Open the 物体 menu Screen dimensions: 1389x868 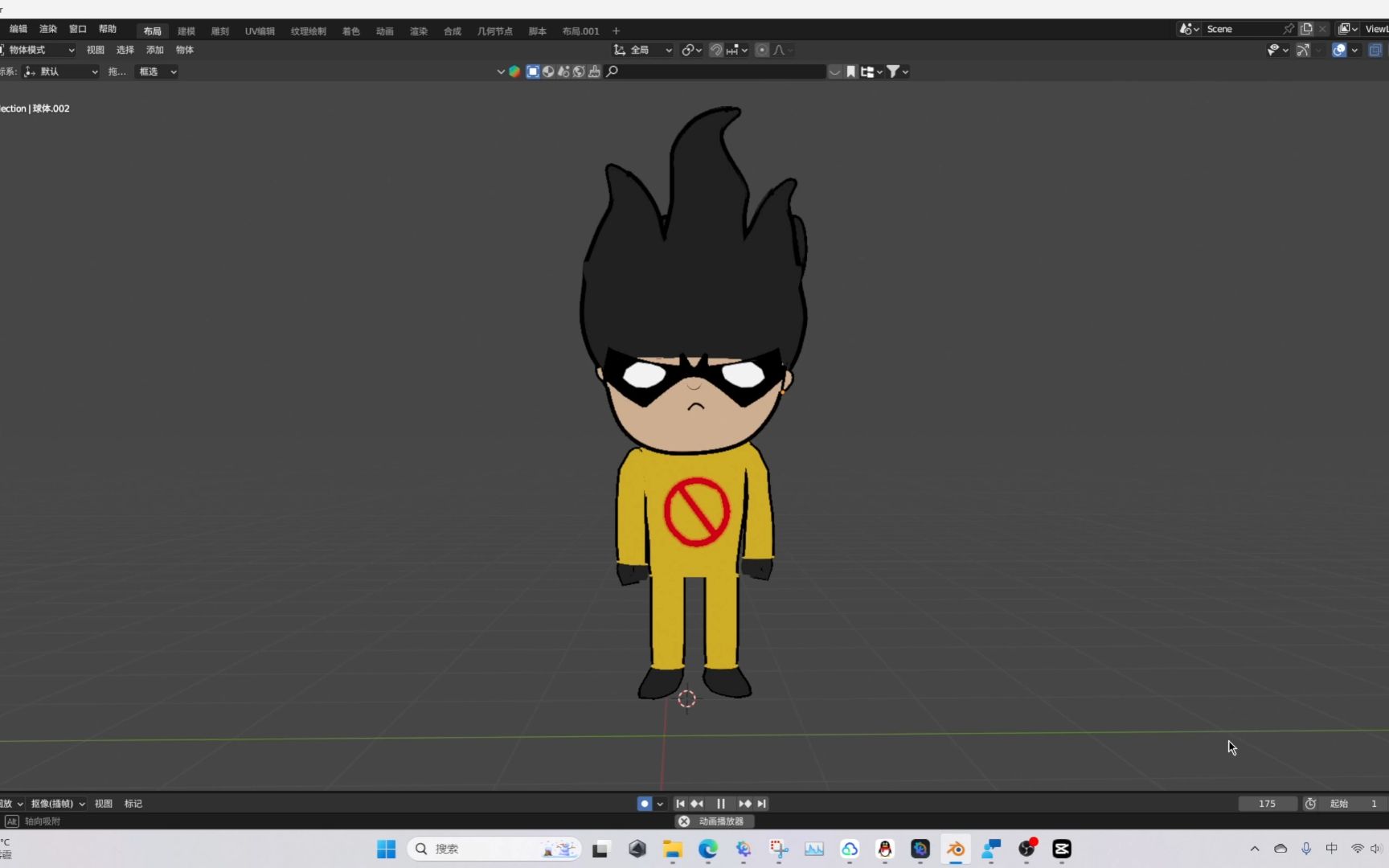click(x=185, y=50)
